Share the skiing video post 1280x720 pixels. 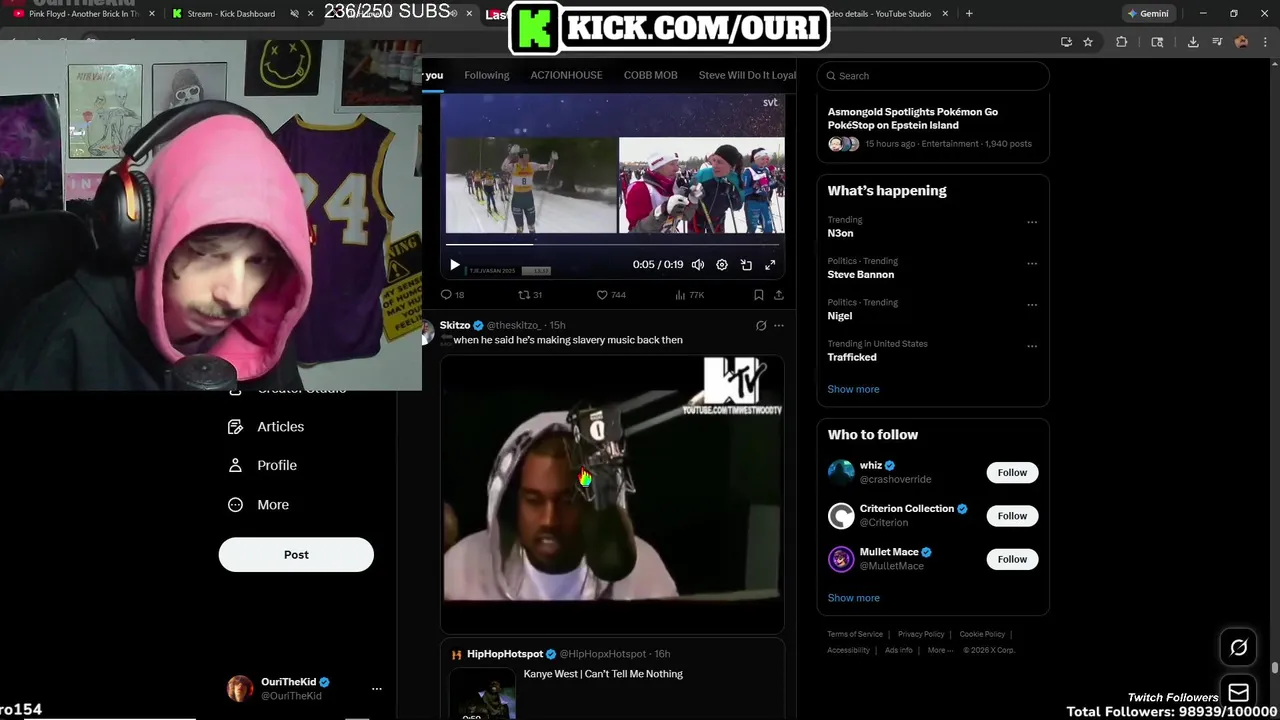[779, 295]
